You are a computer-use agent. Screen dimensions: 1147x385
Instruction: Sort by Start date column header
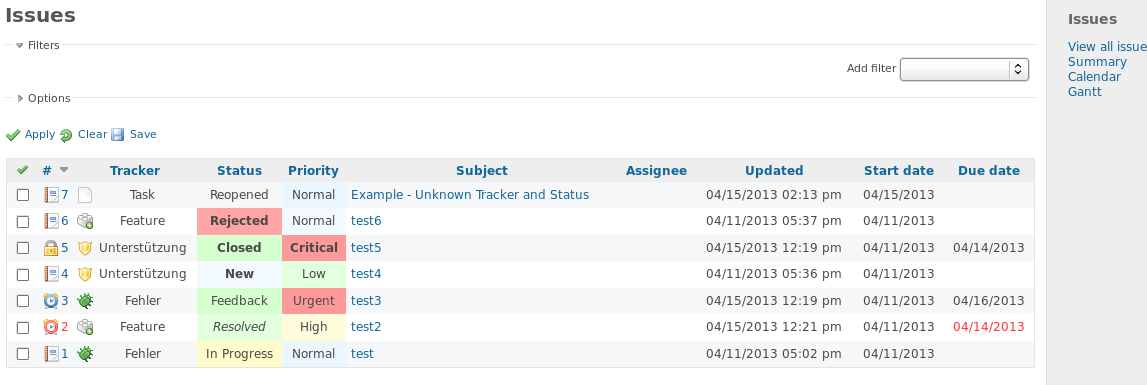[898, 171]
